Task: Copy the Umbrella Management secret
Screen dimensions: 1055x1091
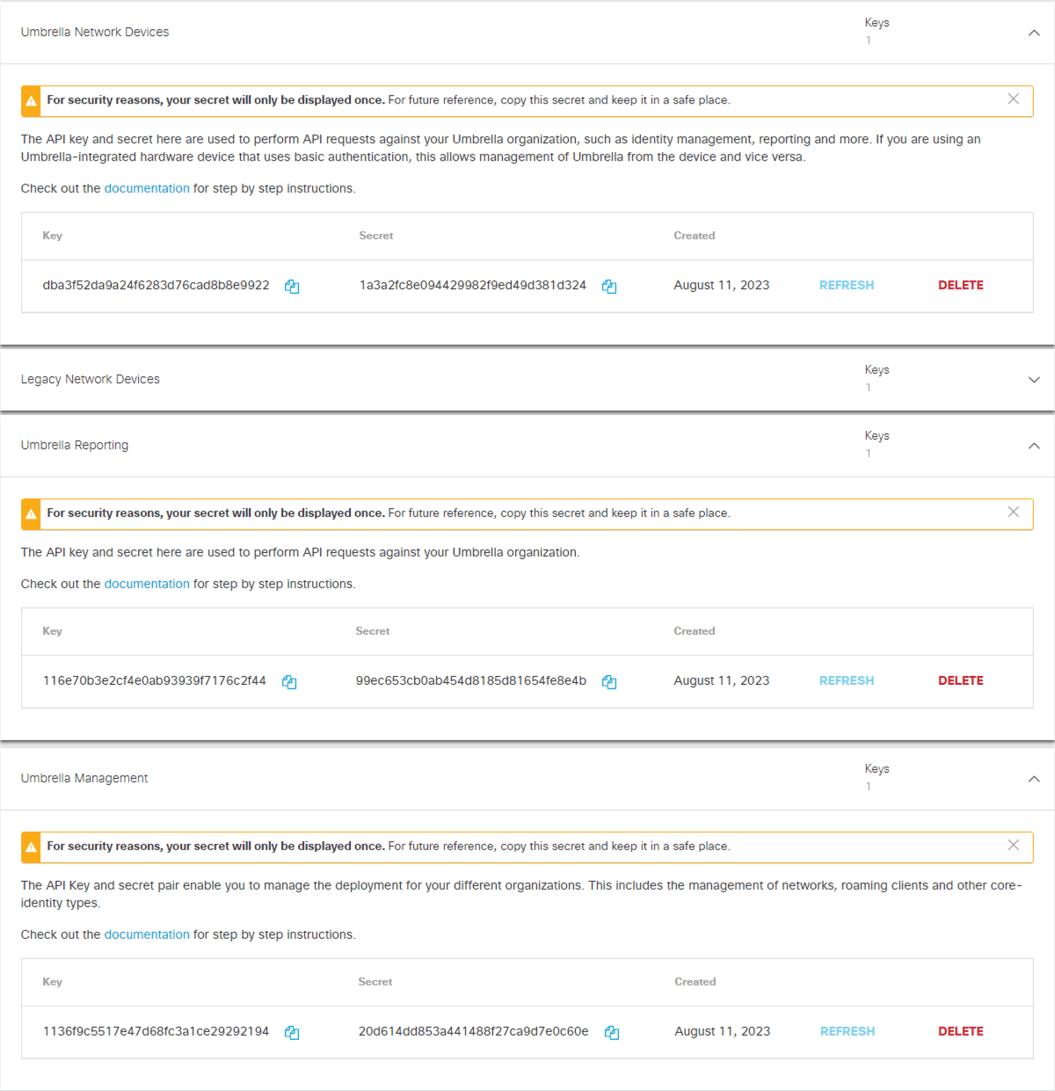Action: (612, 1033)
